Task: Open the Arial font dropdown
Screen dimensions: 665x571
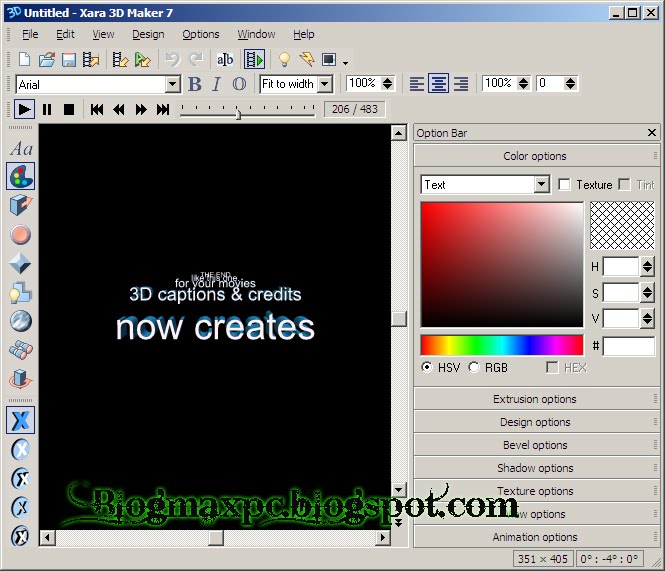Action: click(173, 84)
